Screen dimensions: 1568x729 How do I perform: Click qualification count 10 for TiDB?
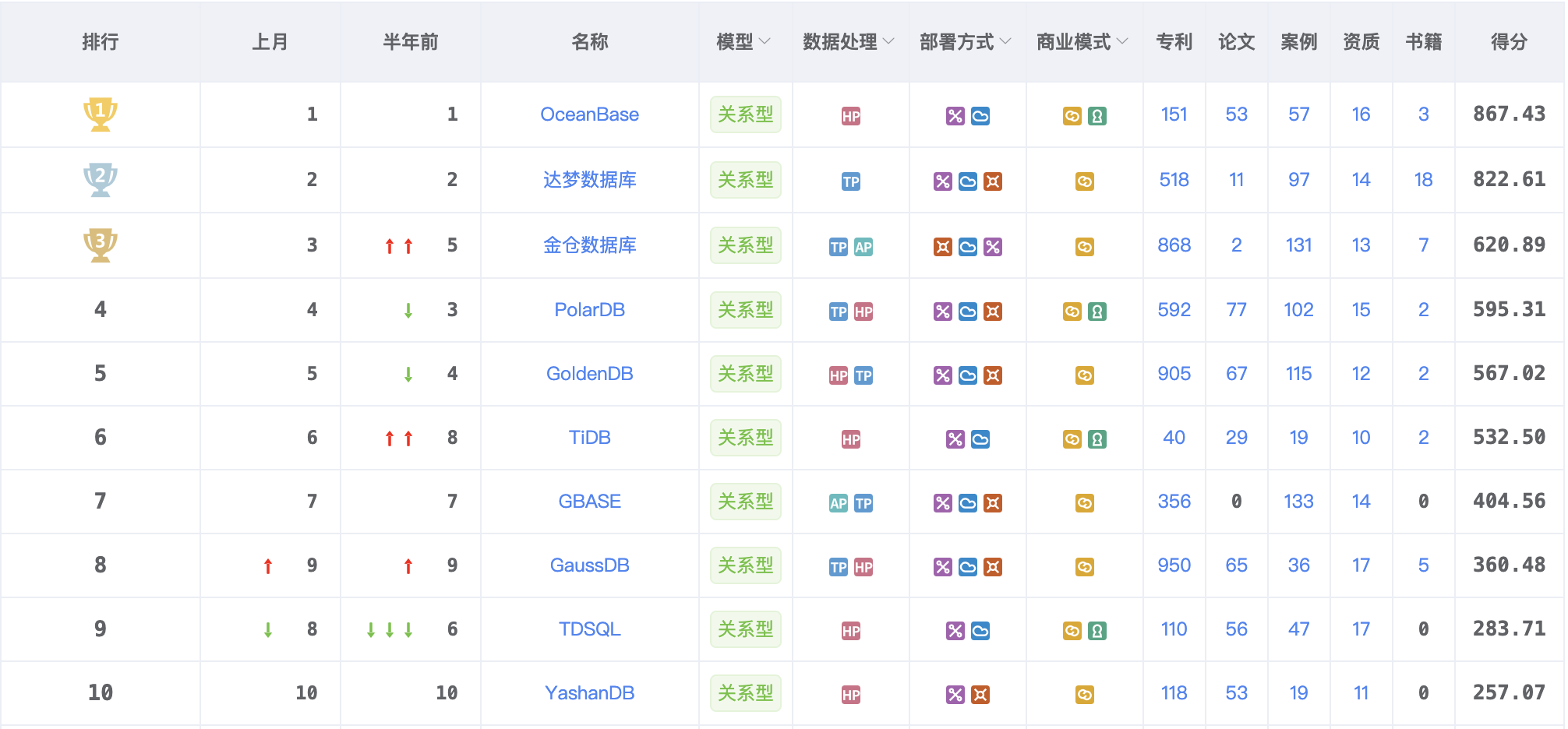[1361, 438]
